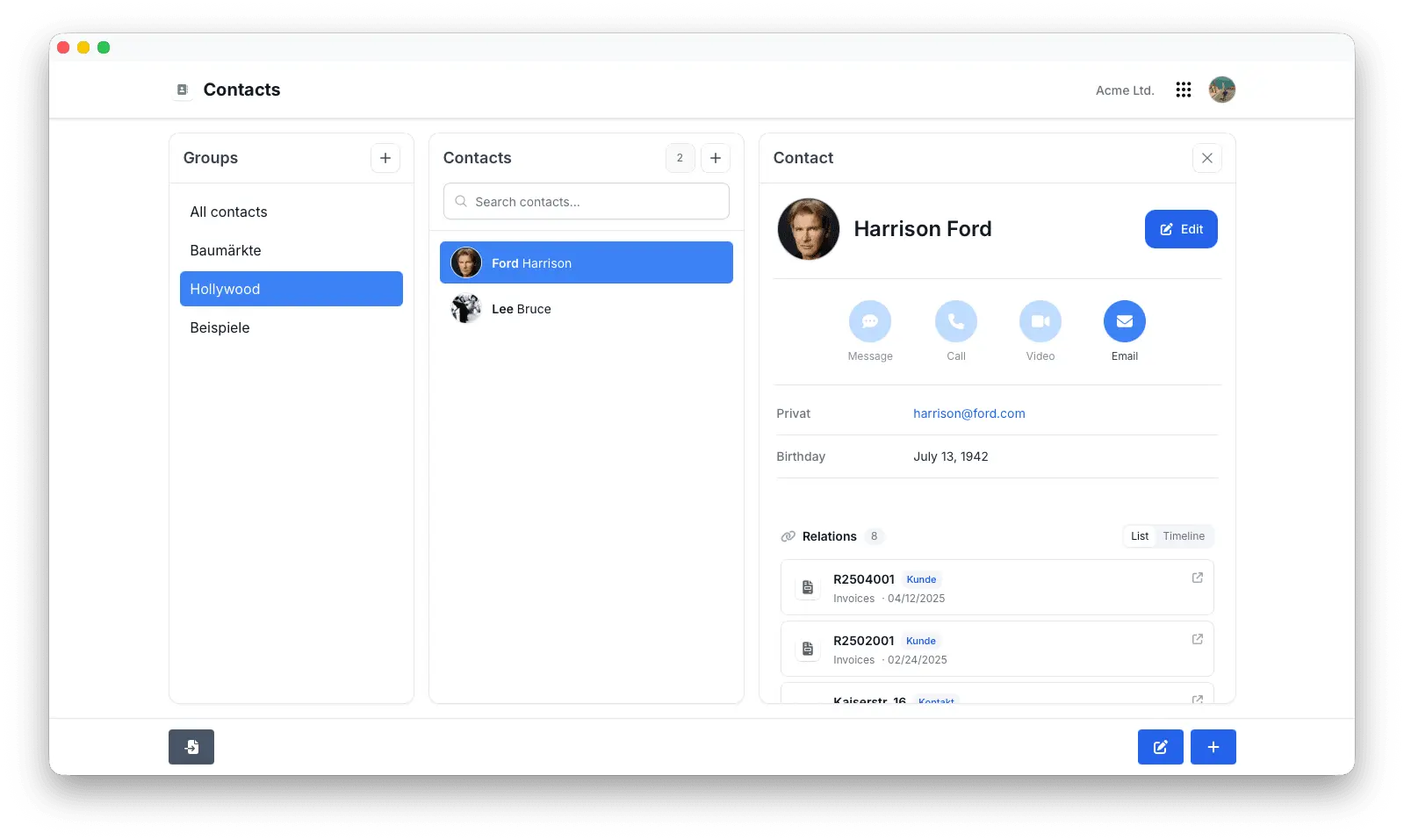Click the Kunde tag on R2502001

pos(921,641)
